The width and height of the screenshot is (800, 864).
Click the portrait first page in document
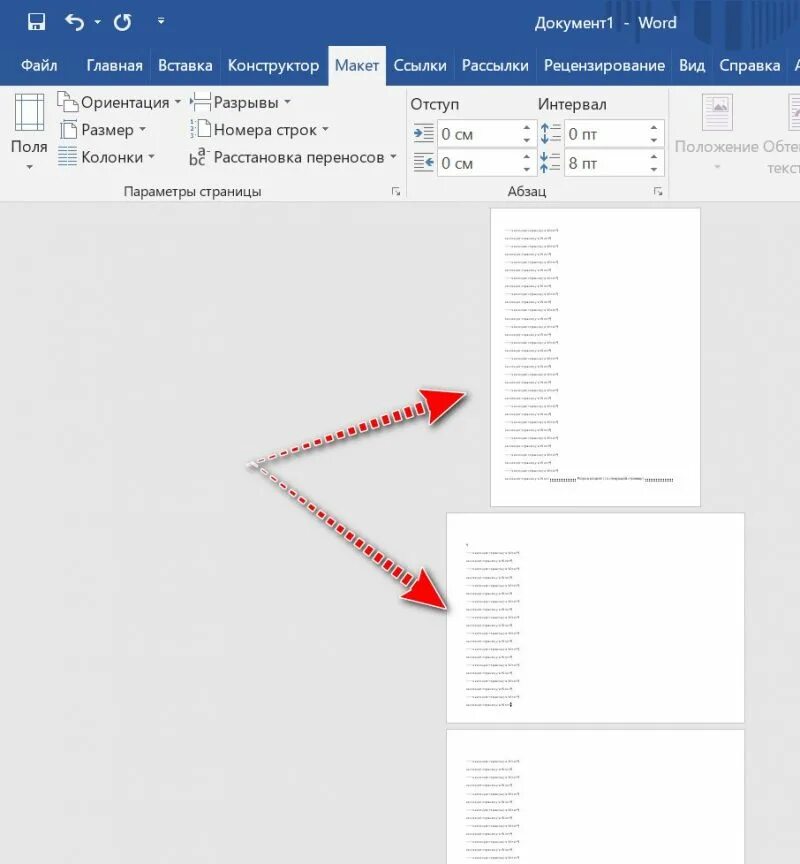tap(595, 357)
